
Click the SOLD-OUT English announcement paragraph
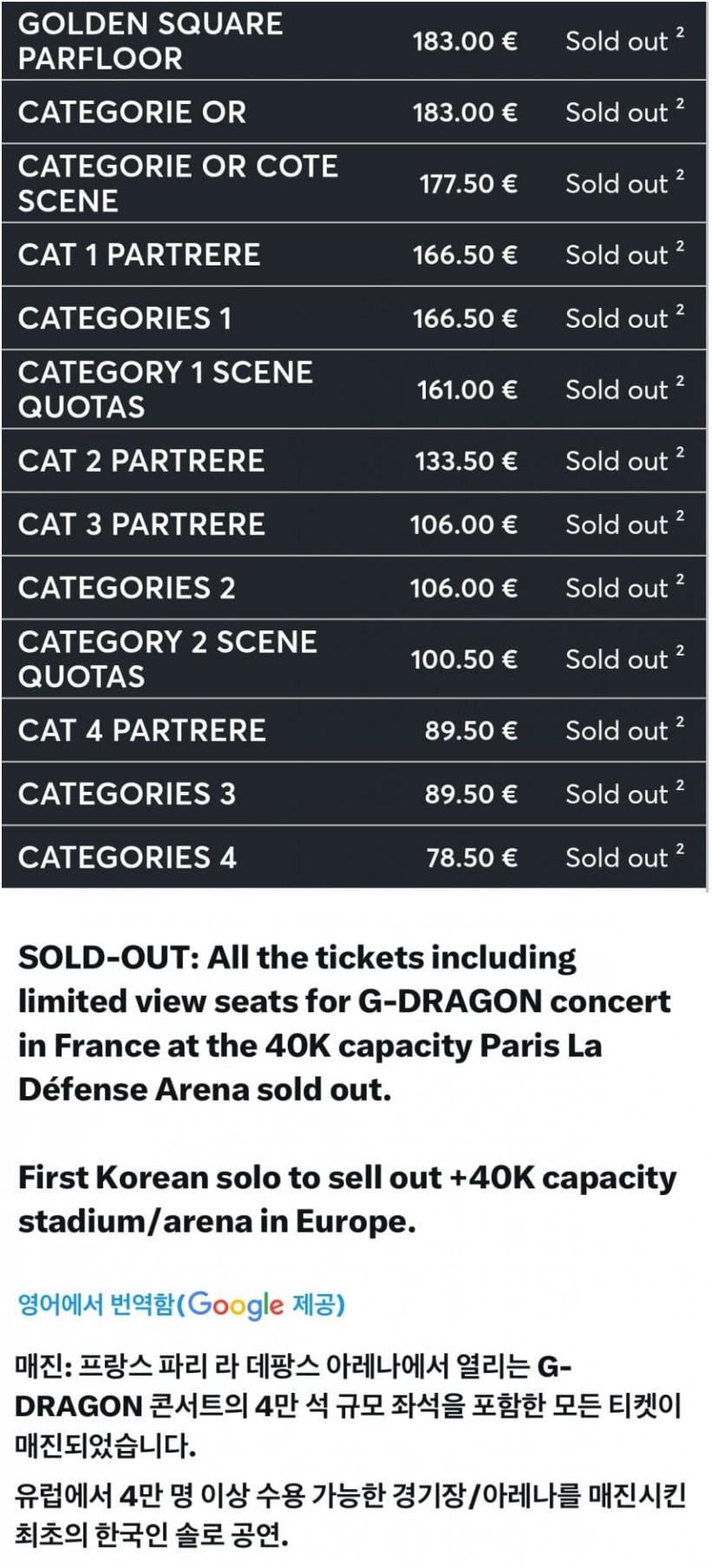point(343,1023)
